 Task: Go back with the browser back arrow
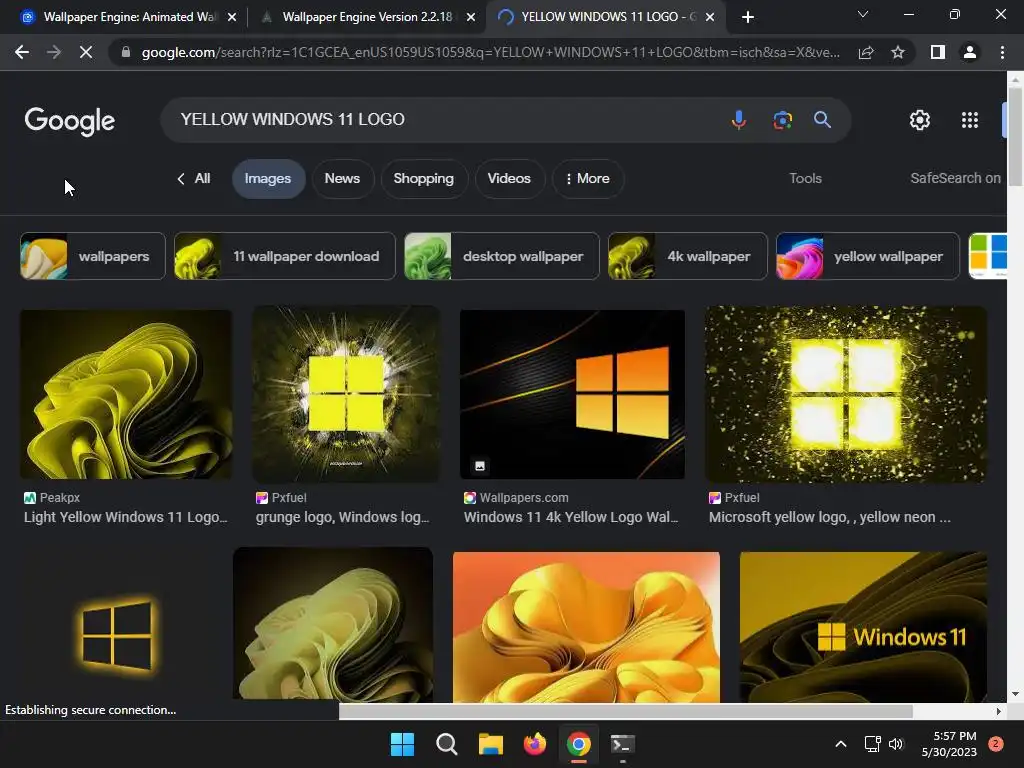(22, 52)
